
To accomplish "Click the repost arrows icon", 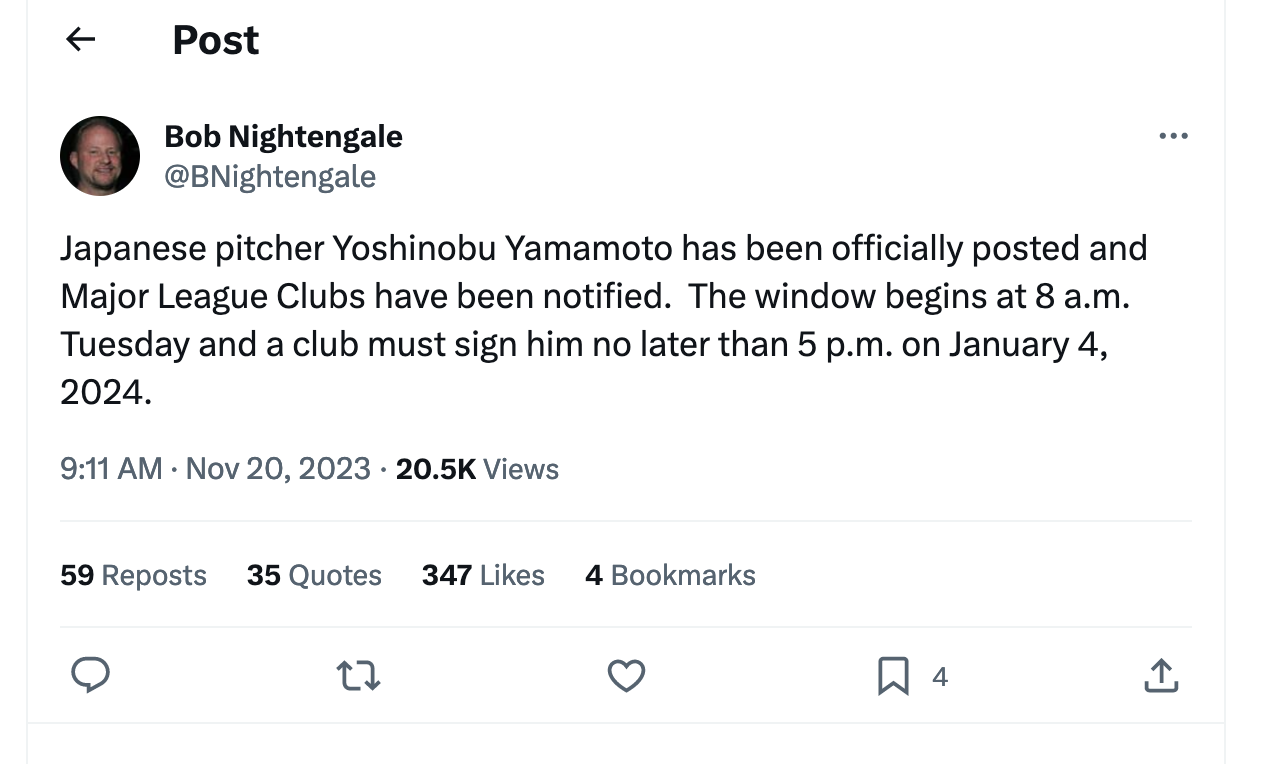I will point(359,677).
